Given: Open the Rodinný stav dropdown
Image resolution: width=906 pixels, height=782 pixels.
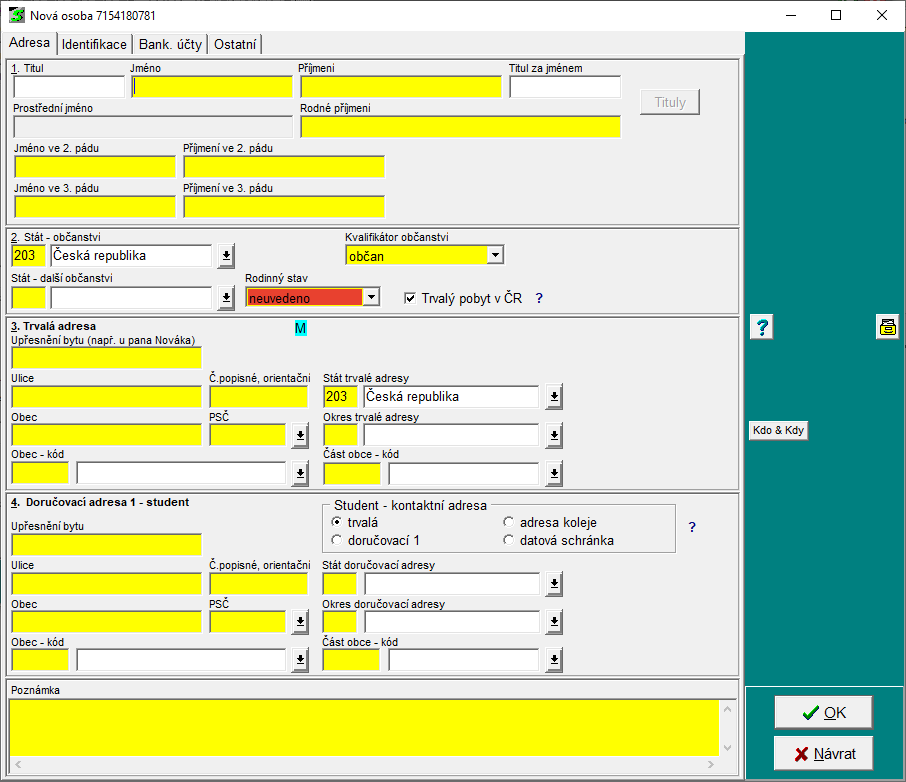Looking at the screenshot, I should pos(371,297).
